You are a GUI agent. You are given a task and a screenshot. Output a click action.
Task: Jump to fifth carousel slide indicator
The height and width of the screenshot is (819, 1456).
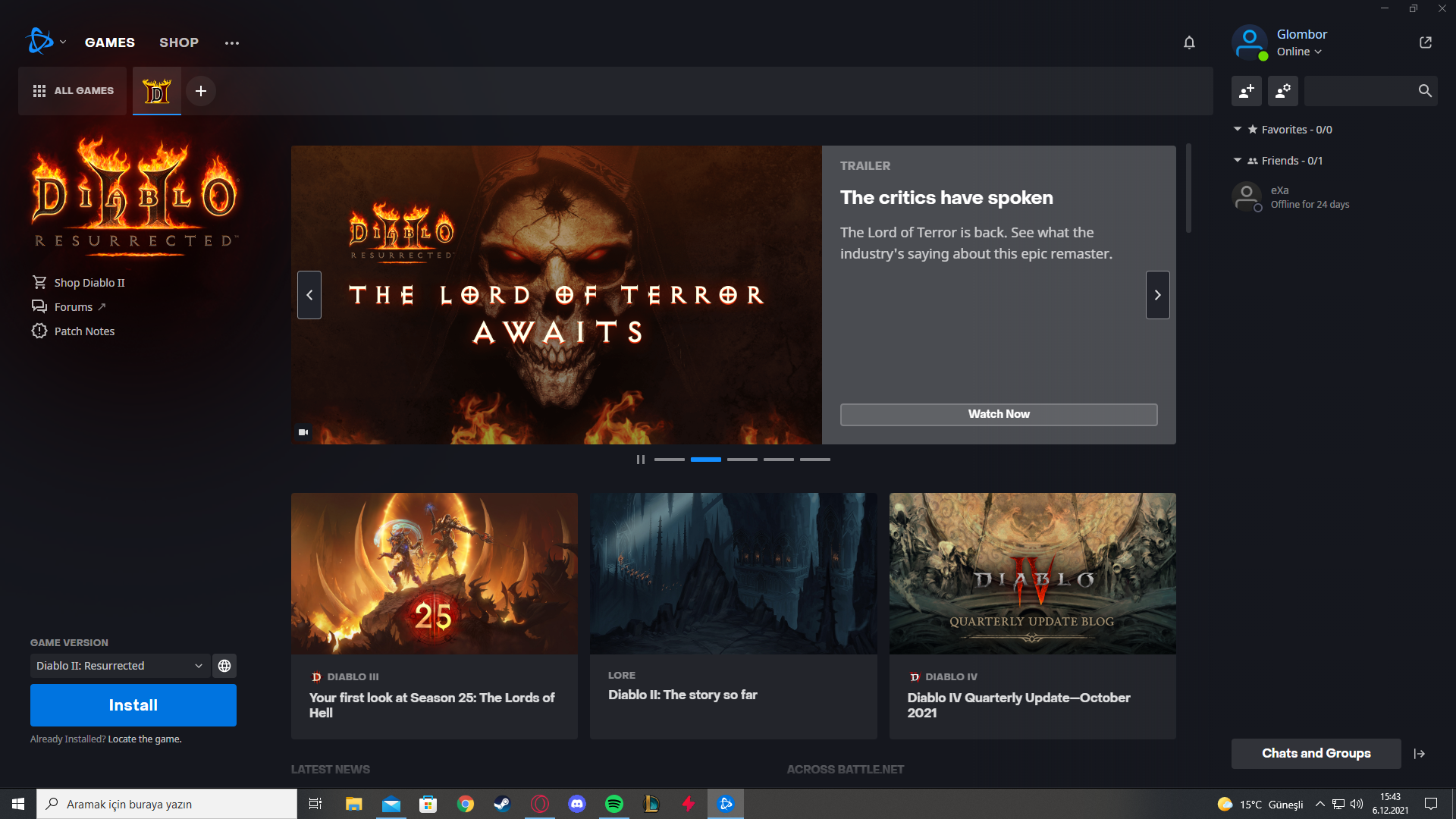pos(815,460)
